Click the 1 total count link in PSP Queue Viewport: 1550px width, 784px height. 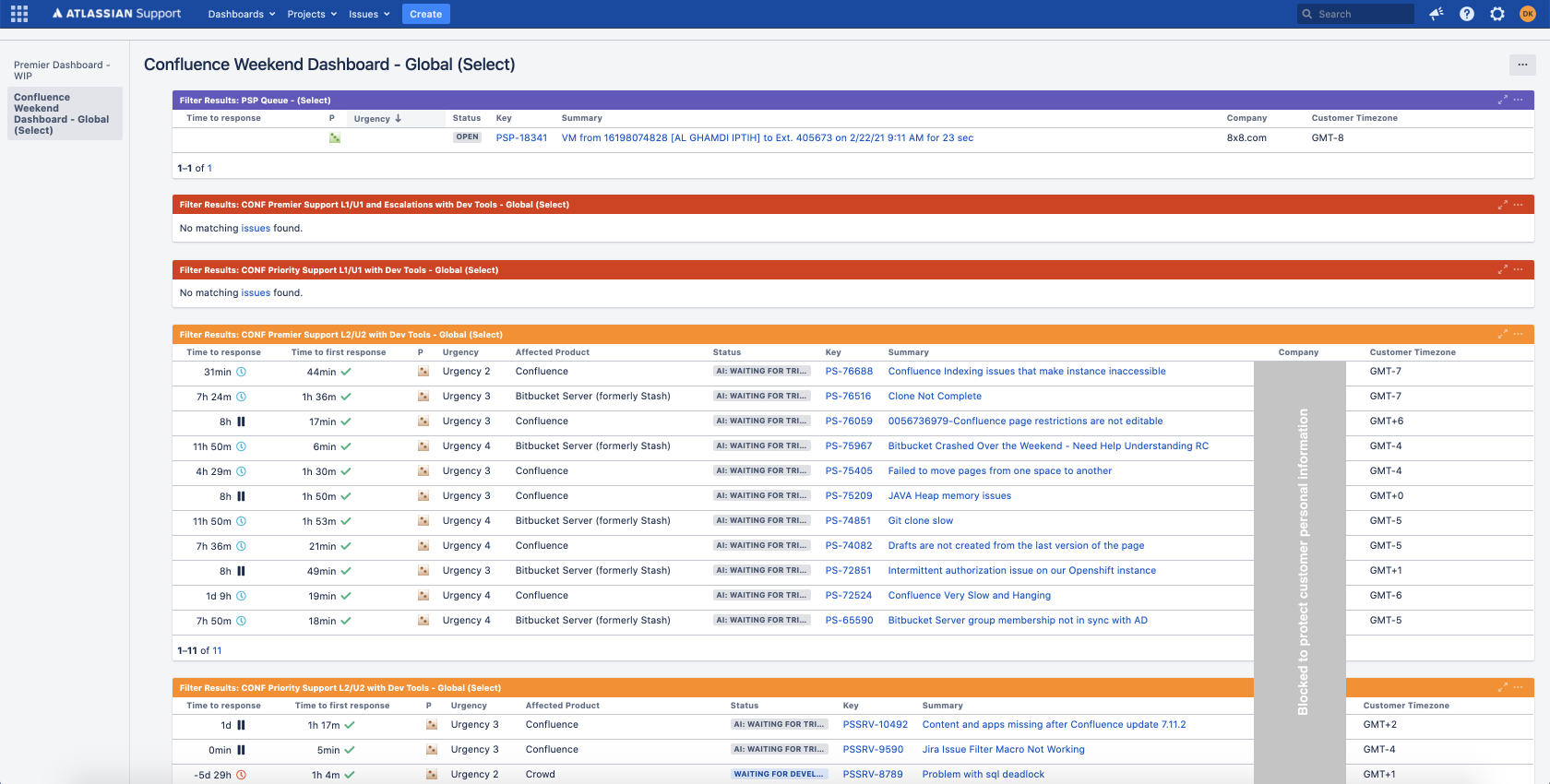coord(209,168)
